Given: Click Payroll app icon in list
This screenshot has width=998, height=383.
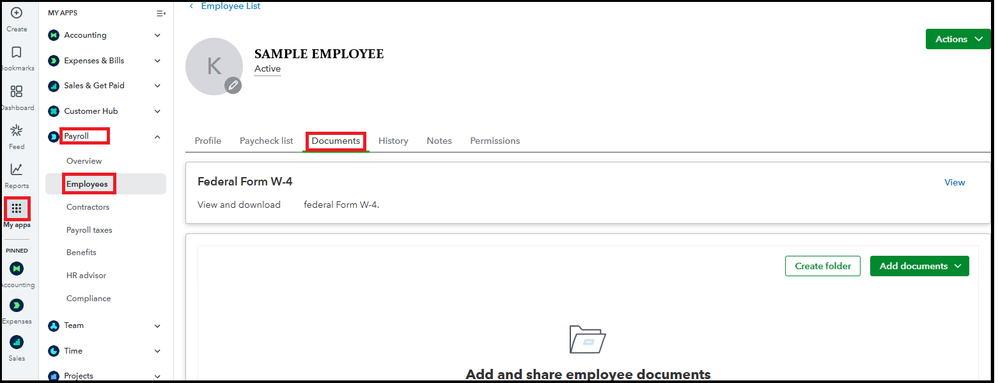Looking at the screenshot, I should point(54,136).
